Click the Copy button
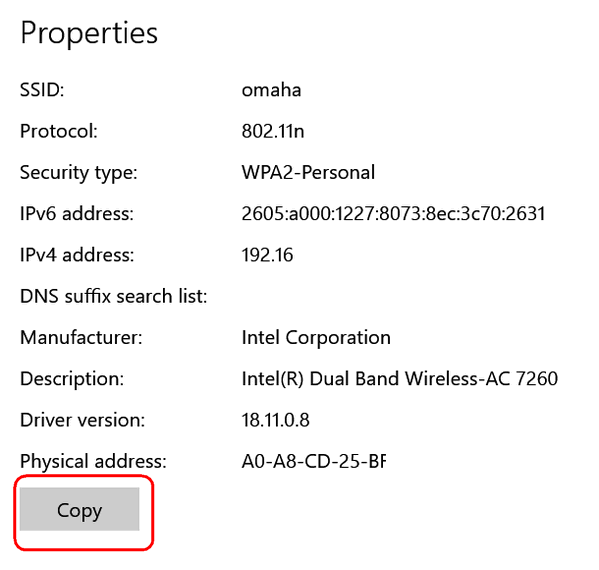The image size is (599, 570). pos(79,509)
